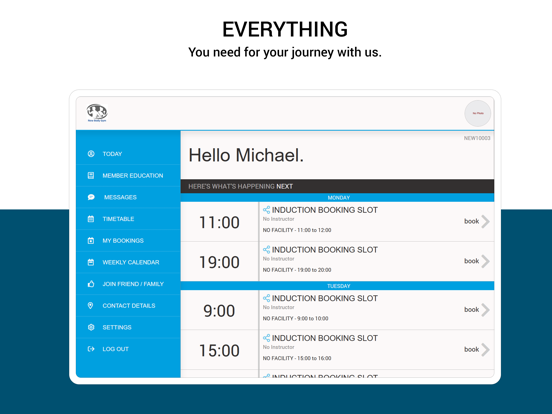Click the Settings gear icon
Screen dimensions: 552x414
(91, 327)
